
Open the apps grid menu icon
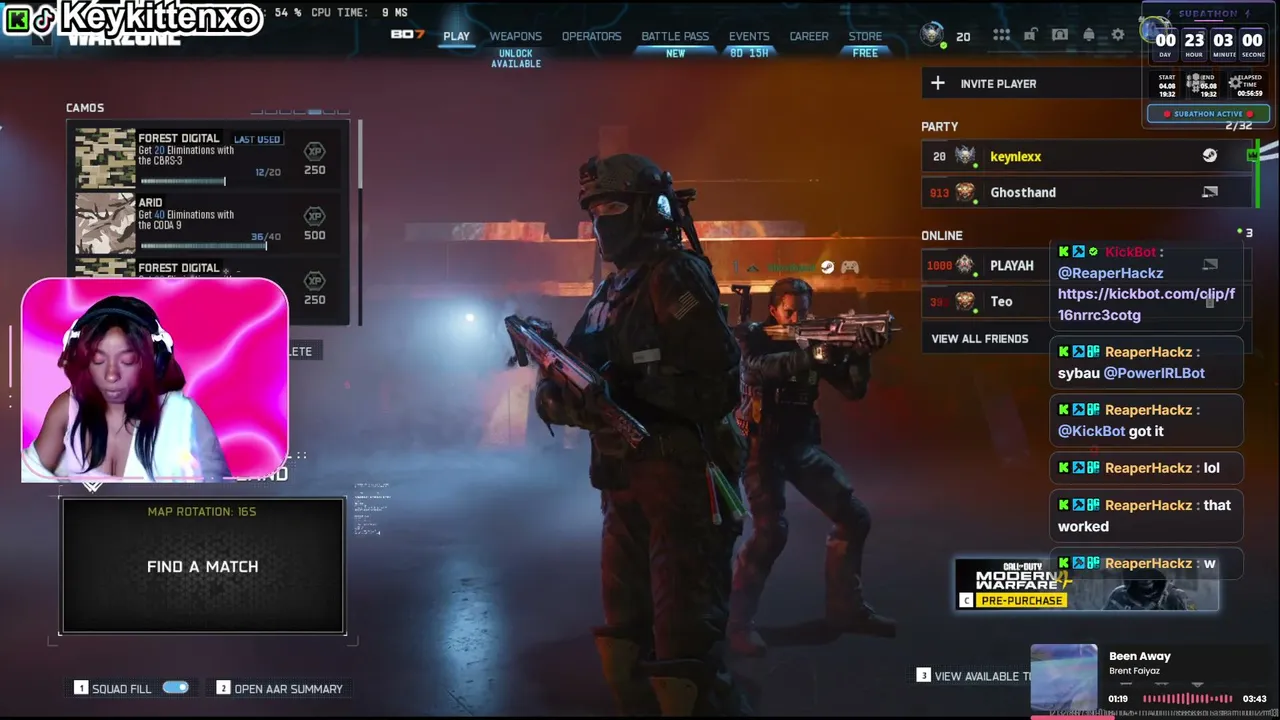pos(1001,35)
